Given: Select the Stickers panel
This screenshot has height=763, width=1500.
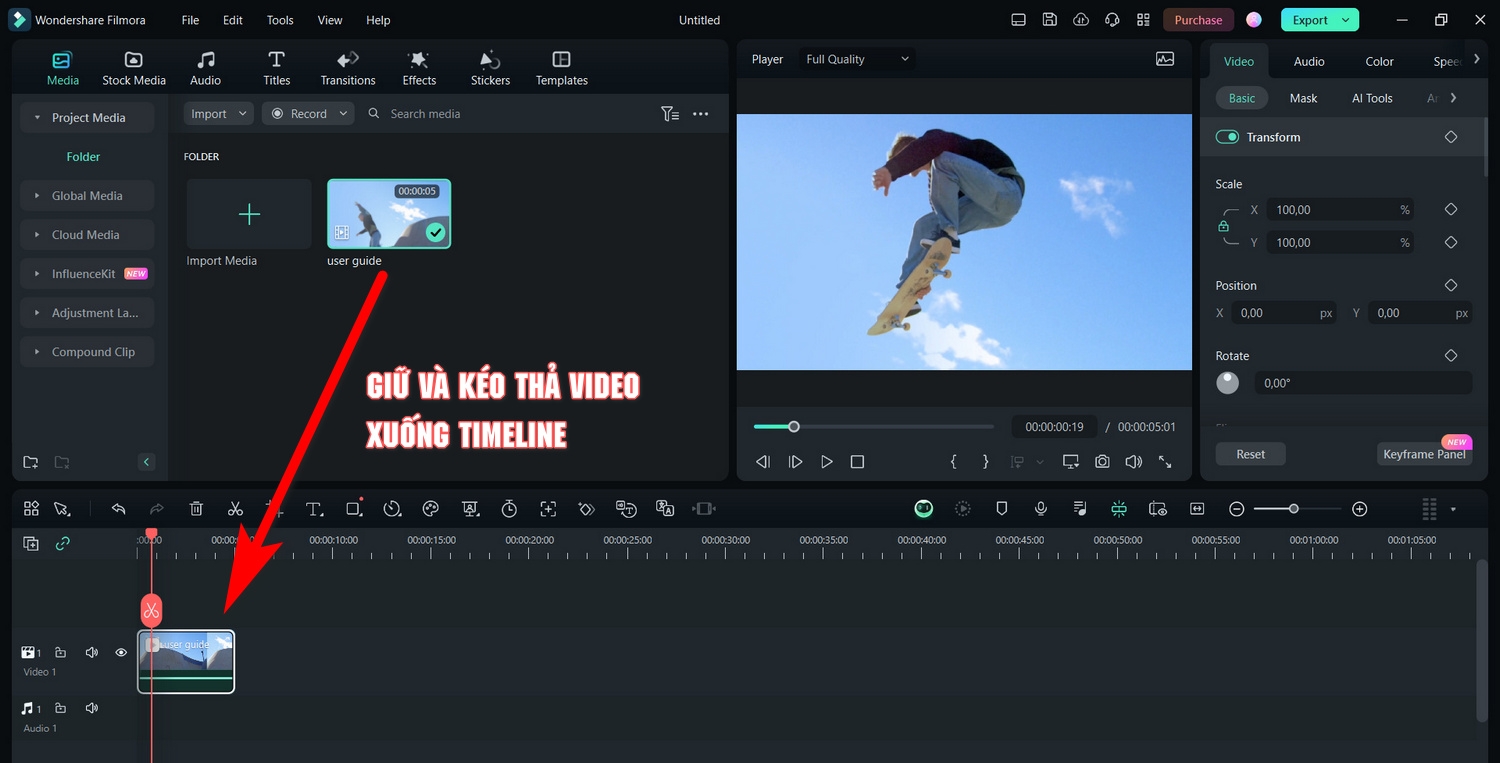Looking at the screenshot, I should pyautogui.click(x=490, y=67).
